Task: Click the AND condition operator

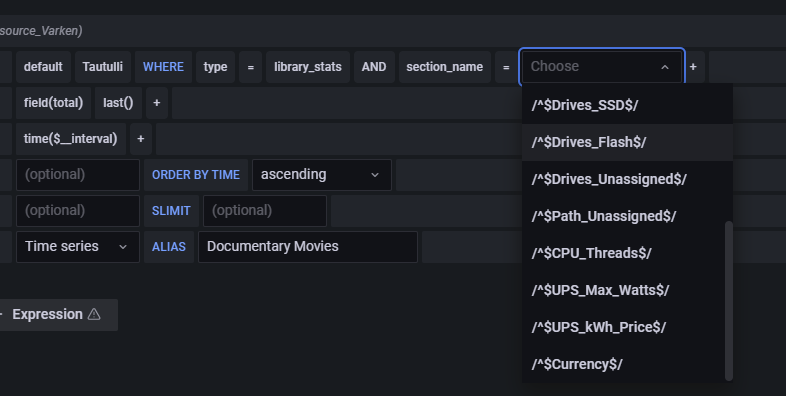Action: [374, 67]
